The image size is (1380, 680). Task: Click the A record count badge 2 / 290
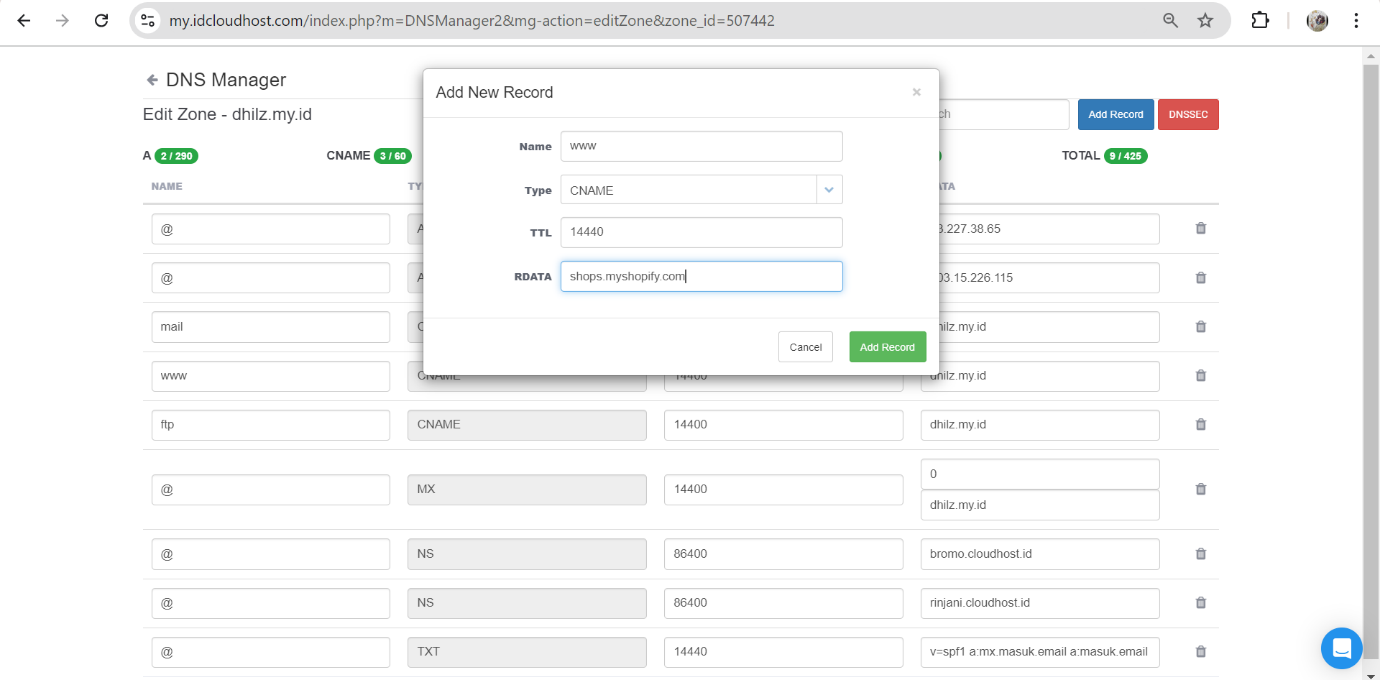click(176, 156)
